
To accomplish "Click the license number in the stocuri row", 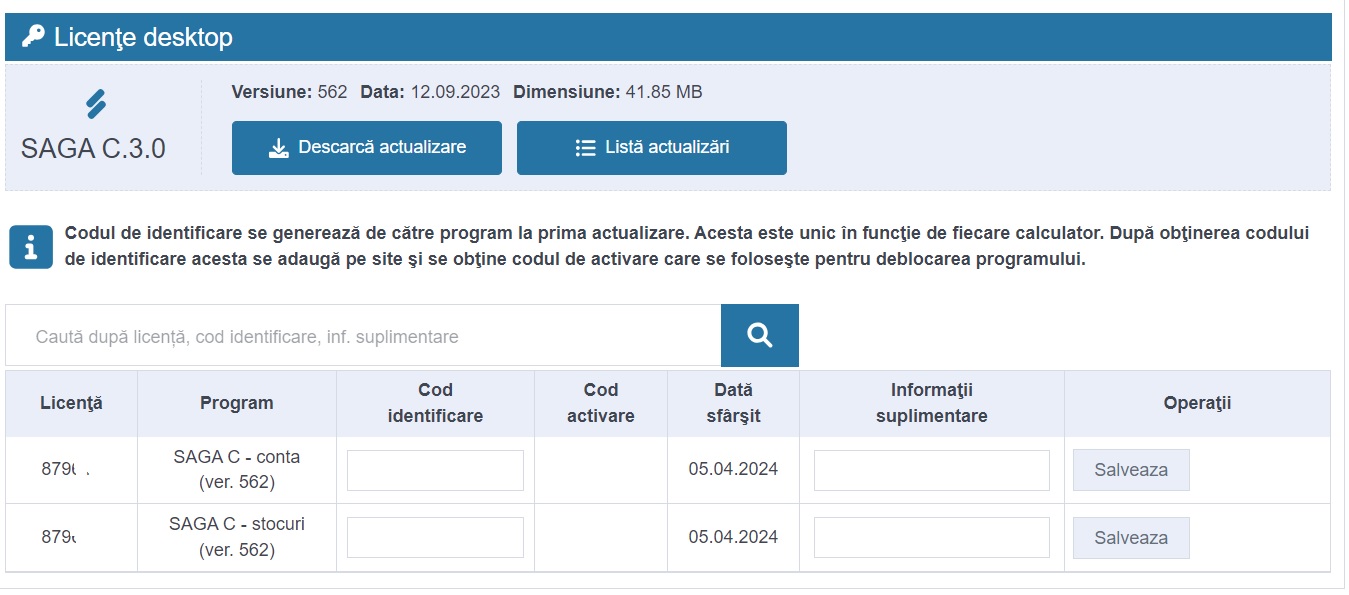I will coord(59,537).
